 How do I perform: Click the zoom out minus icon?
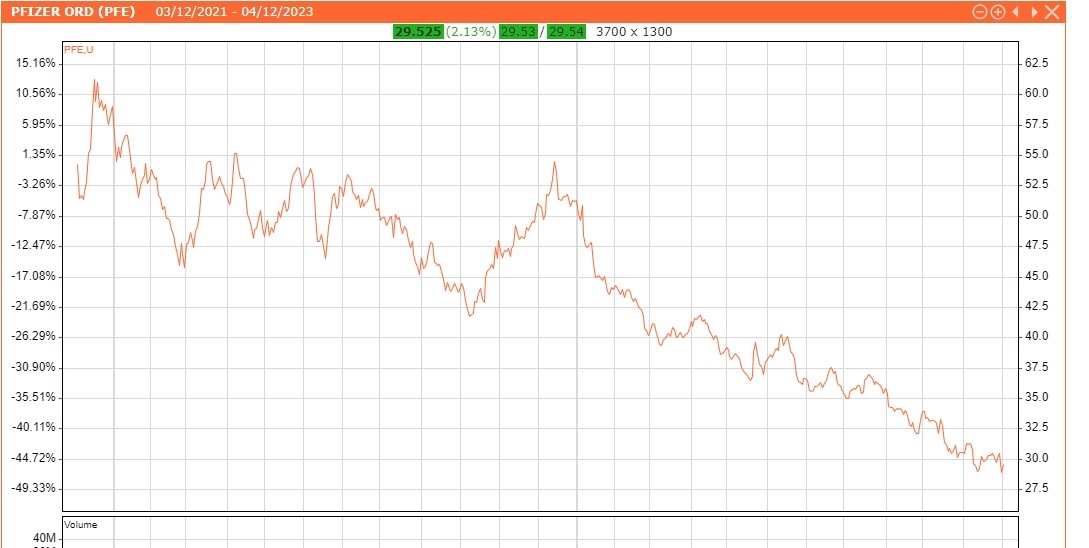[x=980, y=12]
